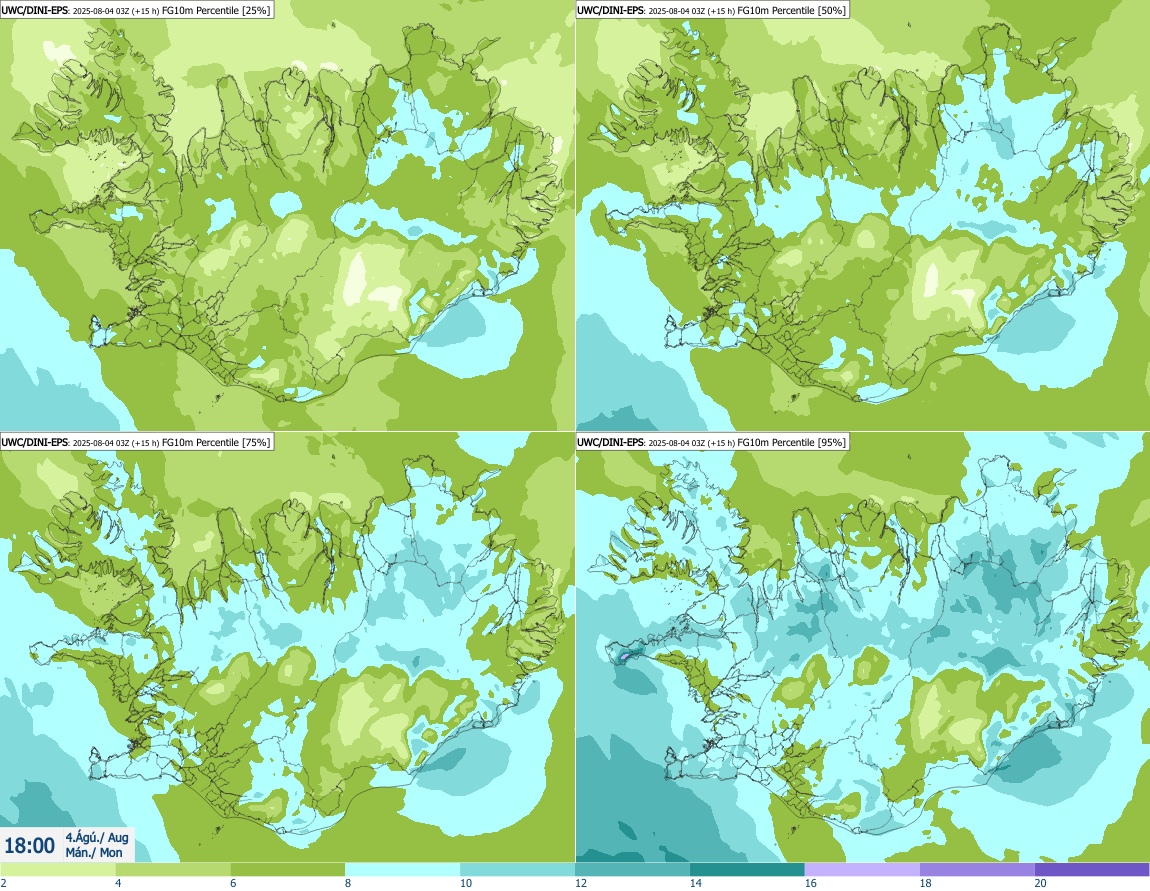Click the '4.Ágú./ Aug' date text
1150x891 pixels.
coord(97,837)
